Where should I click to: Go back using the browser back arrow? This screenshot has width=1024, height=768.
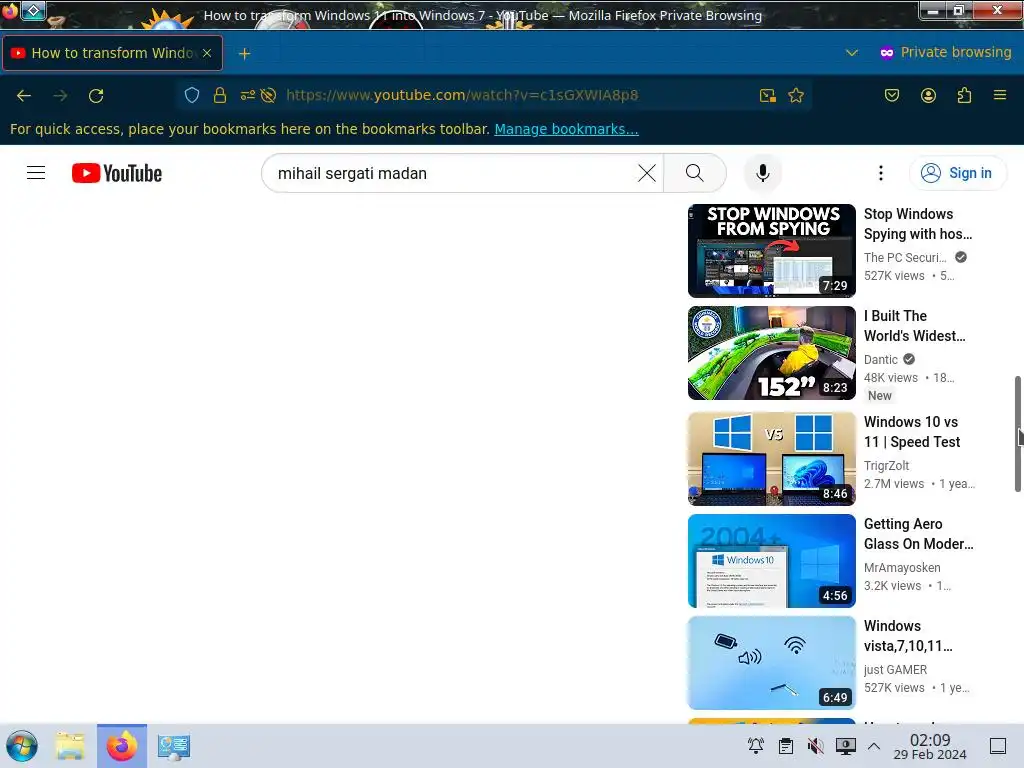coord(24,96)
